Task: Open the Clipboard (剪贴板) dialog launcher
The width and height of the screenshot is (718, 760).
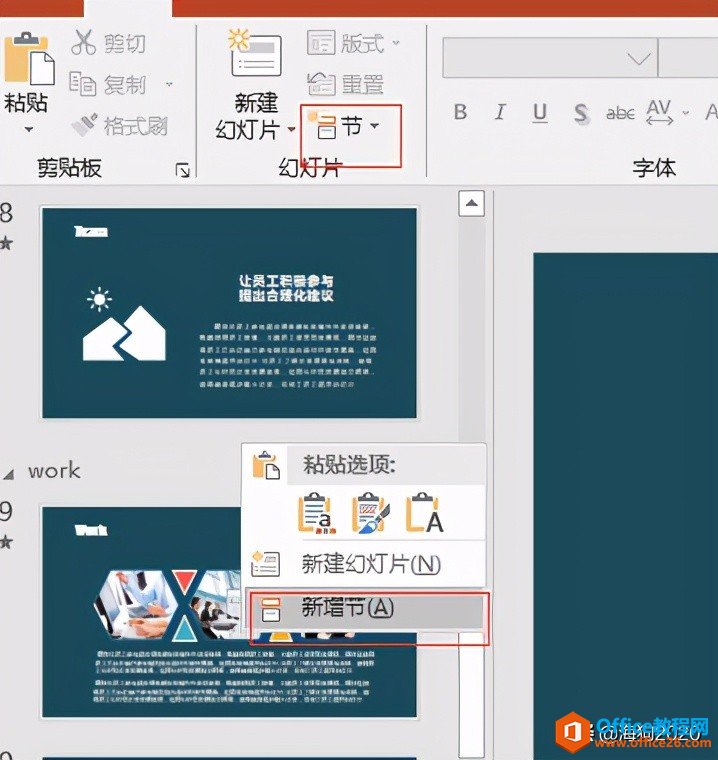Action: click(x=182, y=170)
